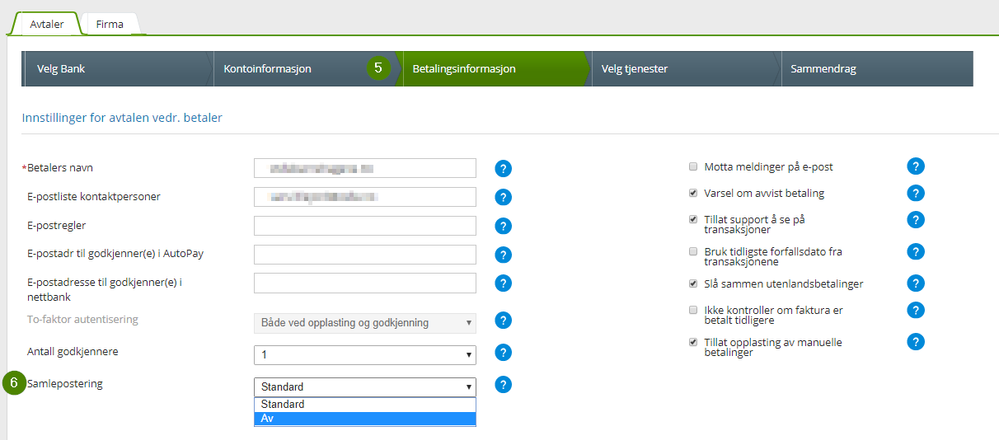The image size is (999, 440).
Task: Click the heading Innstillinger for avtalen vedr. betaler
Action: coord(122,118)
